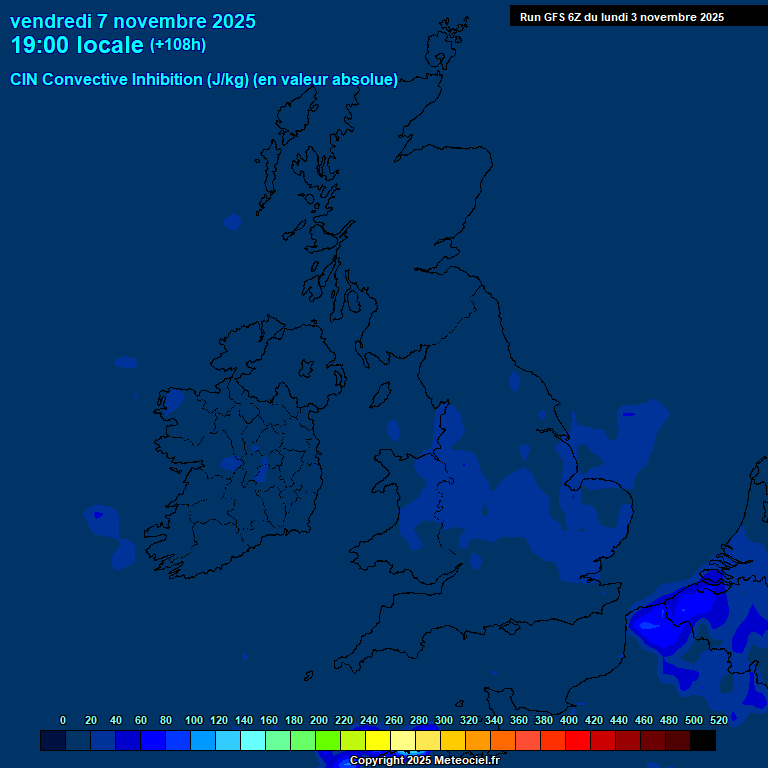Select the bright yellow swatch in the legend

(378, 741)
